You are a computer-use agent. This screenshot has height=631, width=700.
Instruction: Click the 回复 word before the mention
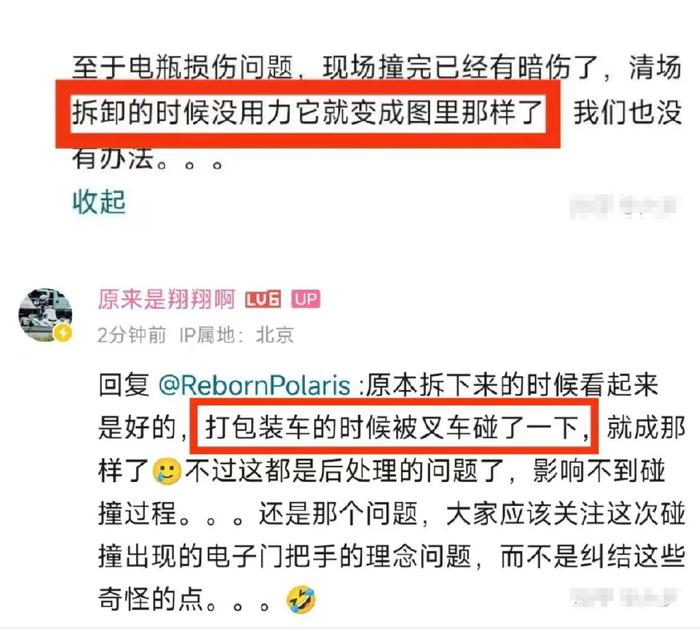pos(124,385)
